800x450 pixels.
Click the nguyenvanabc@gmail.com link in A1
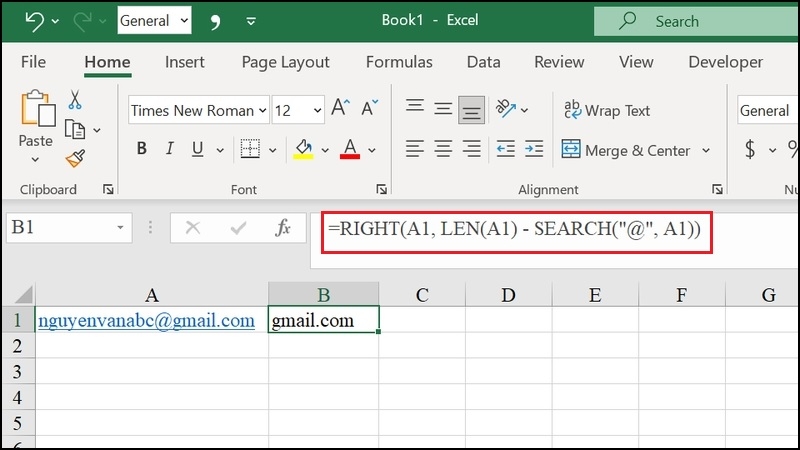coord(146,320)
